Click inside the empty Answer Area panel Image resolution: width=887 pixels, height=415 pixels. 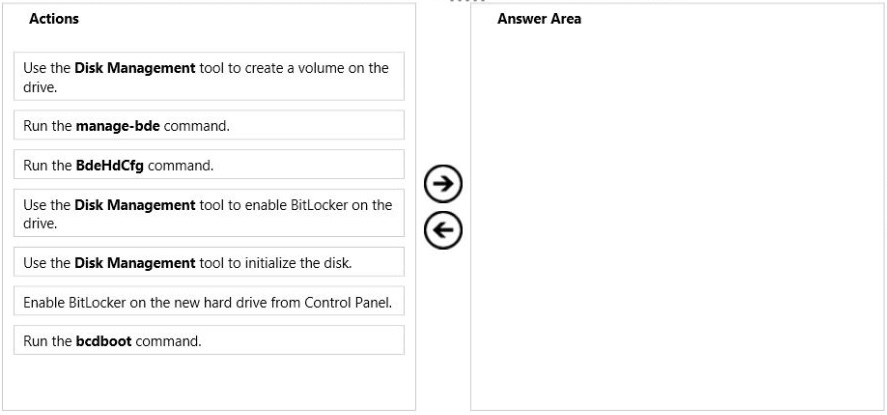[x=677, y=221]
